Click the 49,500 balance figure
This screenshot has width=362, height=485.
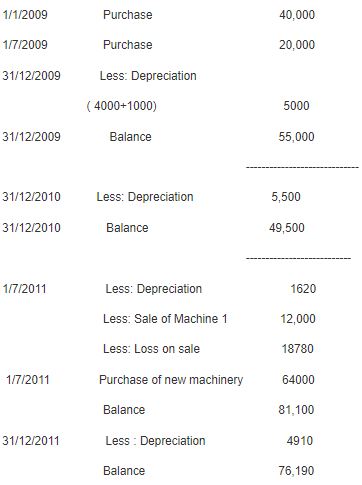287,228
